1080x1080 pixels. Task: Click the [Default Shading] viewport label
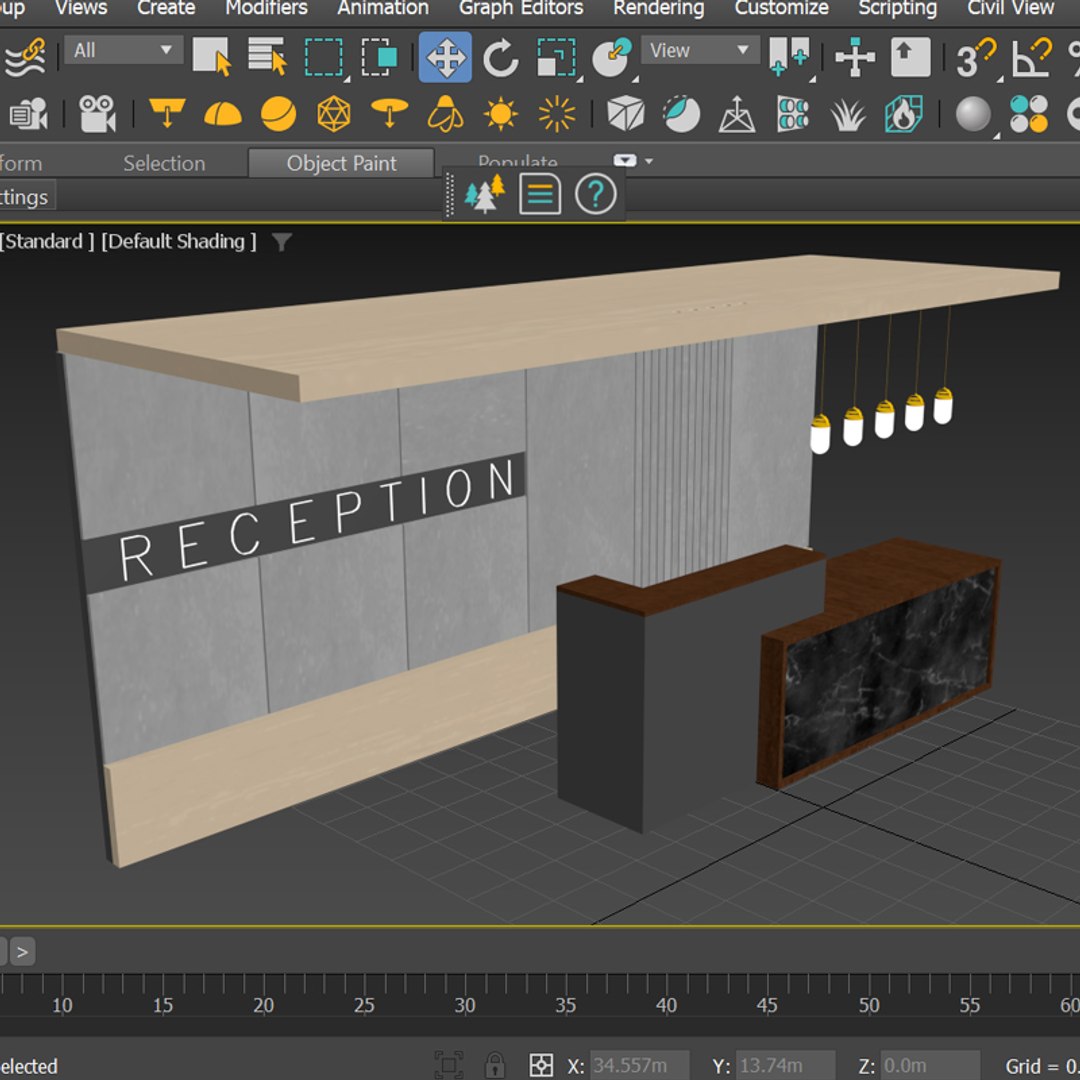click(x=179, y=242)
